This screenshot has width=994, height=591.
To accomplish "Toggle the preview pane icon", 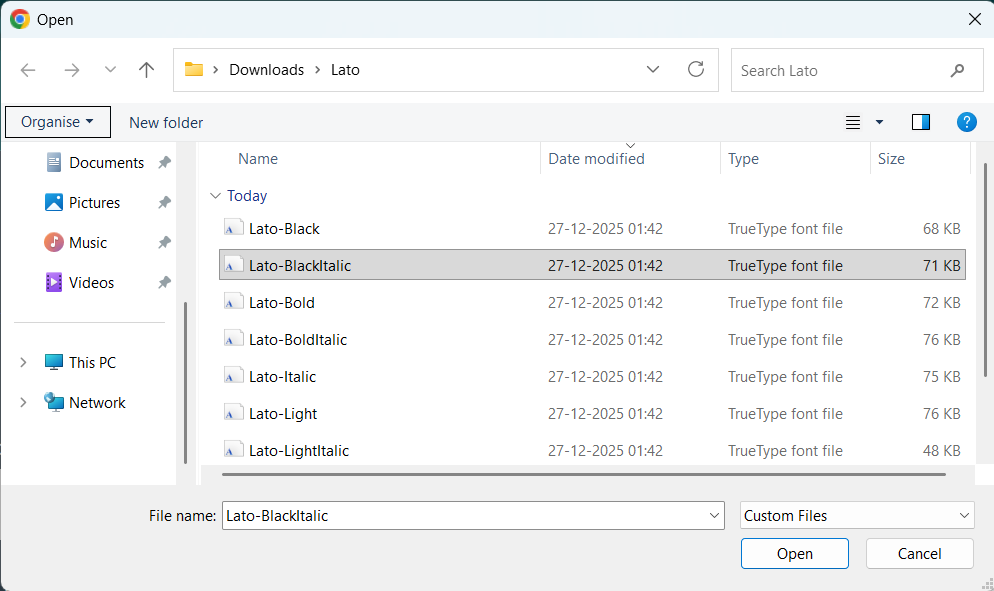I will click(921, 122).
